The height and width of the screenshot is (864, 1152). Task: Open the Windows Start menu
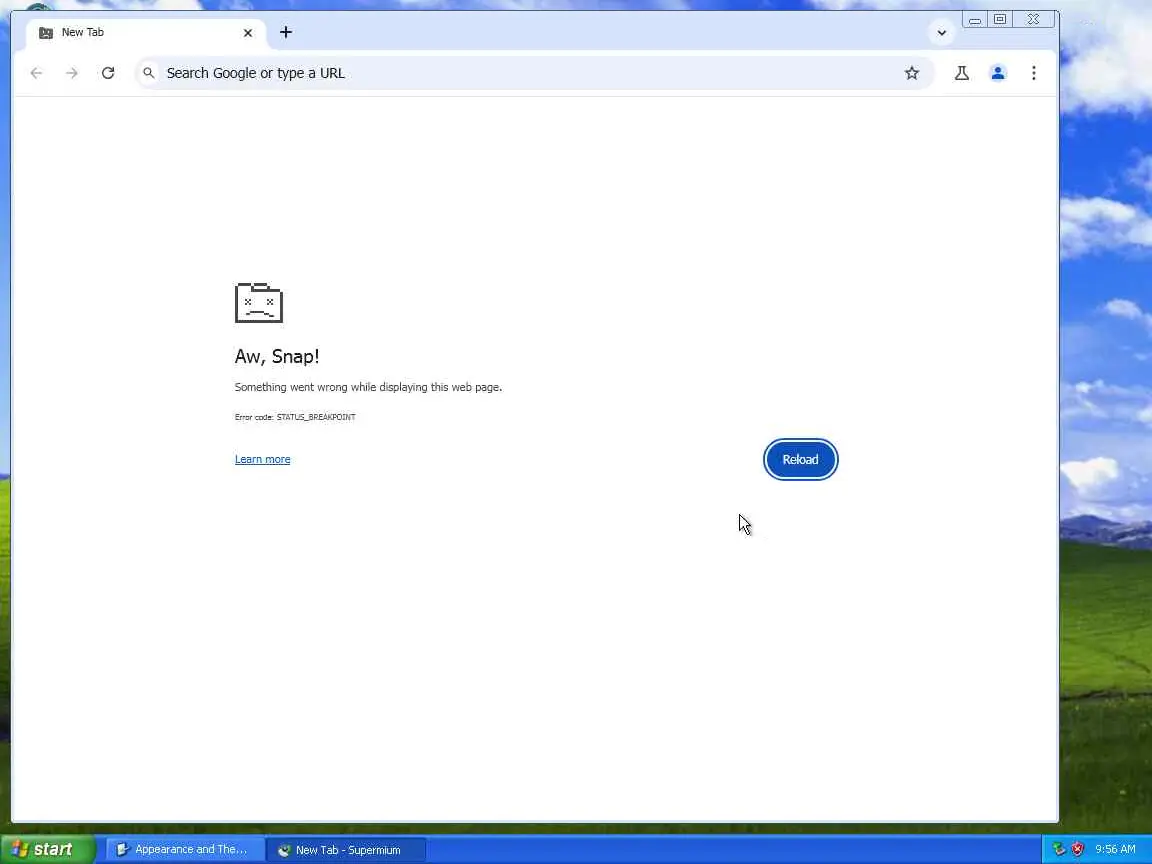(48, 849)
